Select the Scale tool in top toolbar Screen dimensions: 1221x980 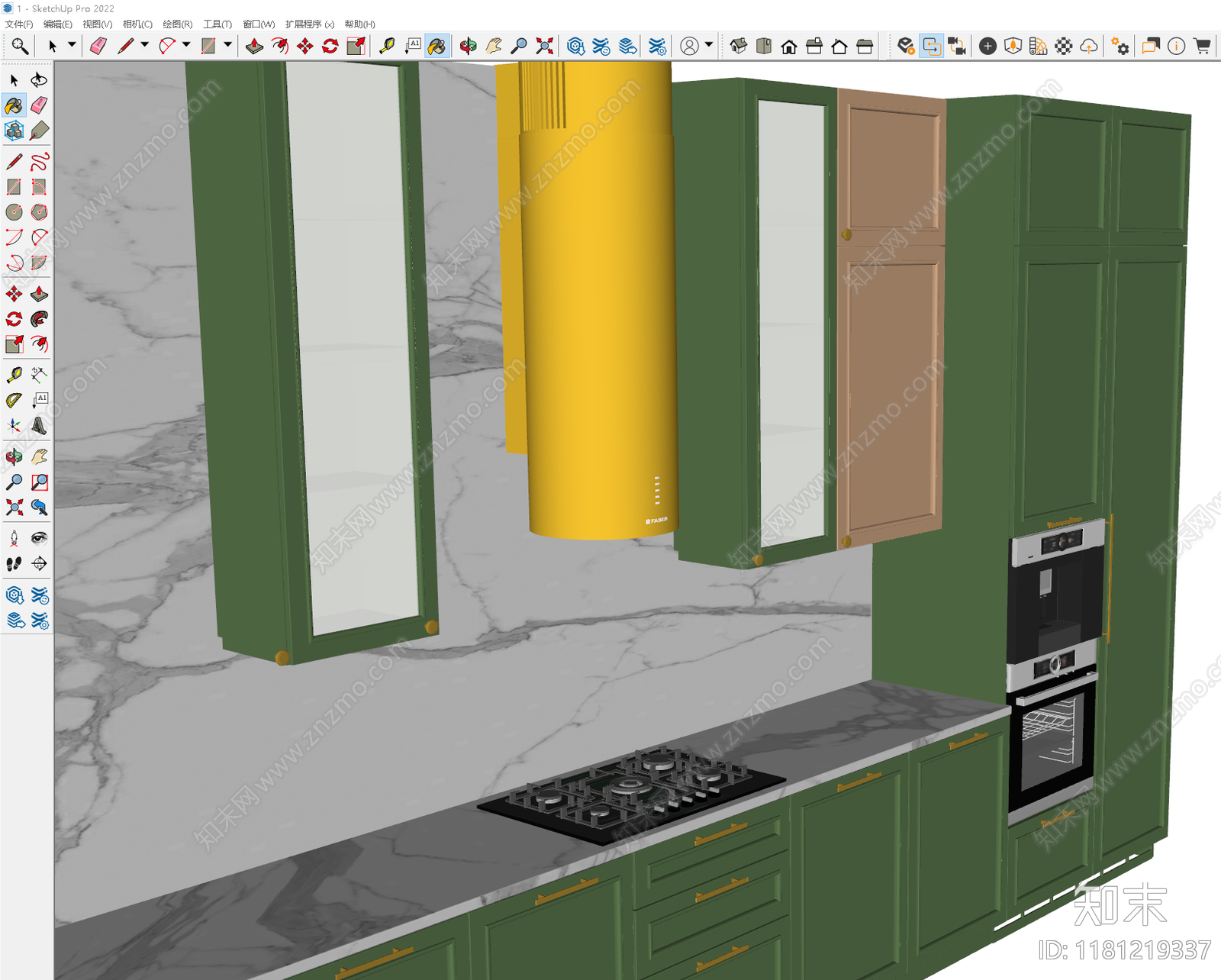tap(356, 47)
